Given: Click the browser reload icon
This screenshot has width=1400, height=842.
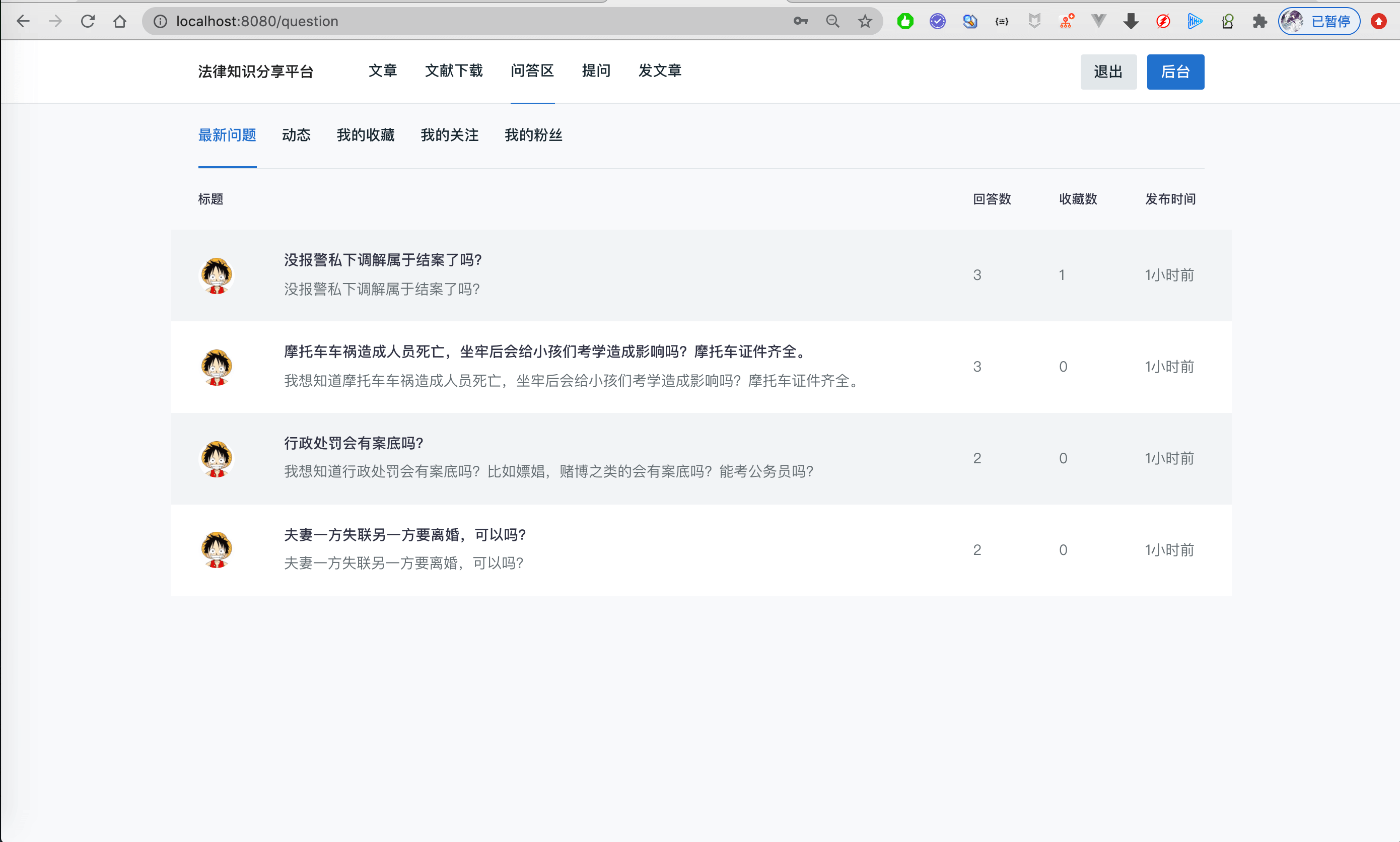Looking at the screenshot, I should tap(87, 22).
